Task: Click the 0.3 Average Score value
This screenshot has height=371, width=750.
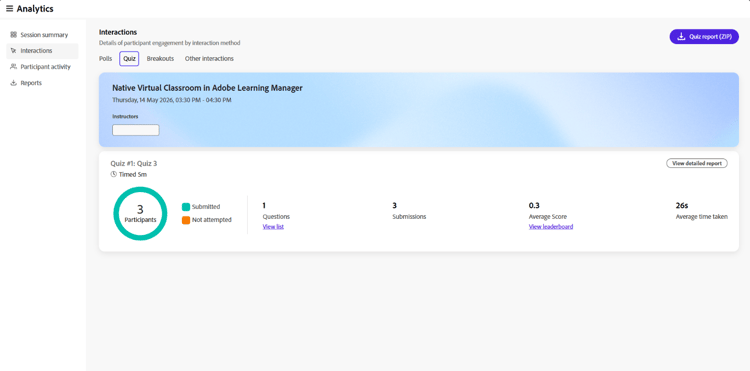Action: (534, 206)
